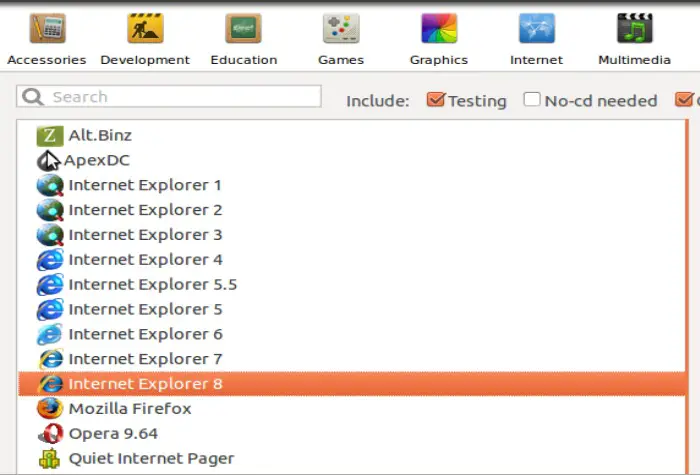Screen dimensions: 700x475
Task: Select the Internet Explorer 1 text
Action: pyautogui.click(x=145, y=185)
